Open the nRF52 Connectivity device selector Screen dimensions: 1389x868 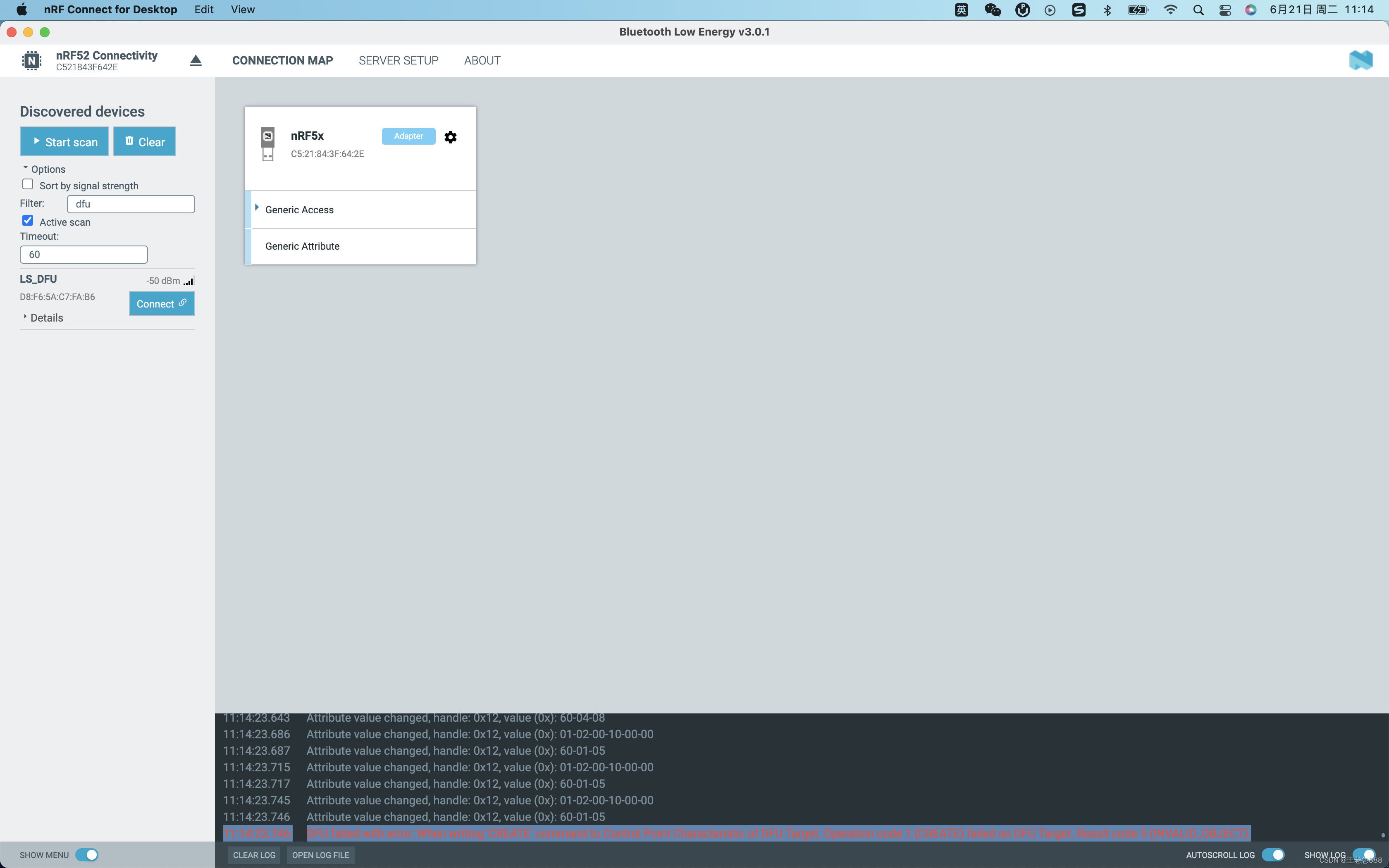click(106, 60)
